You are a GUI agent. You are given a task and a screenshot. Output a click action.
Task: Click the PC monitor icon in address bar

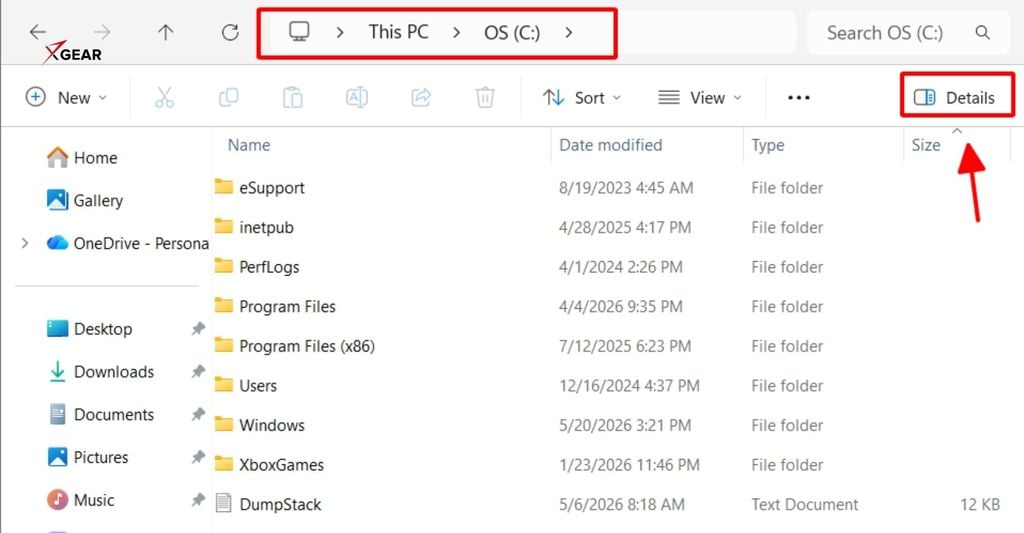pos(299,31)
